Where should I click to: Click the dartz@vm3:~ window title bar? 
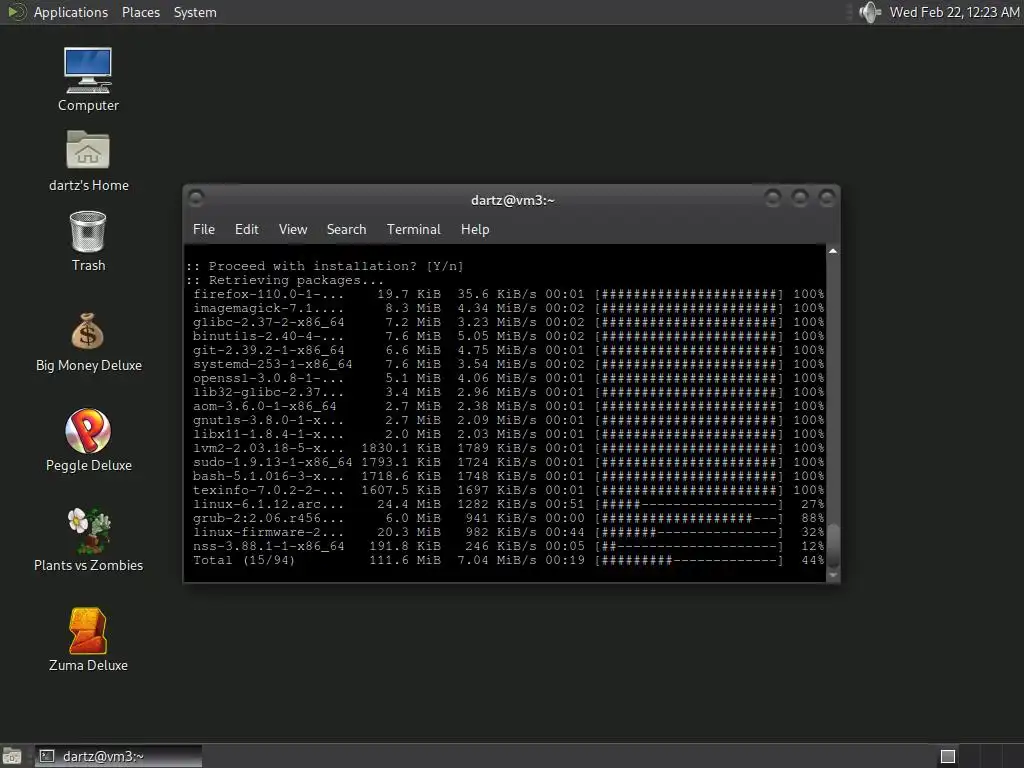(512, 200)
